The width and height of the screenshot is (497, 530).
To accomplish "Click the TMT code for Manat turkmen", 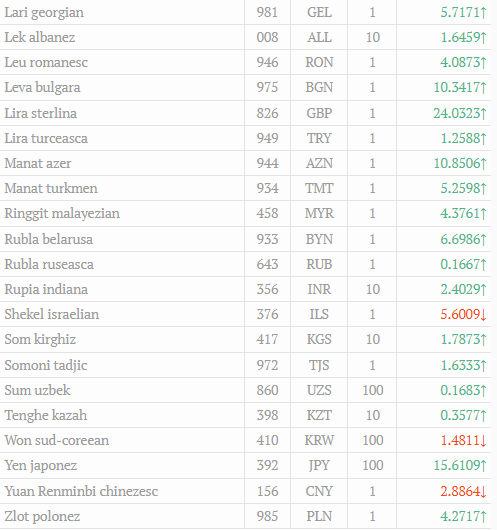I will click(319, 188).
